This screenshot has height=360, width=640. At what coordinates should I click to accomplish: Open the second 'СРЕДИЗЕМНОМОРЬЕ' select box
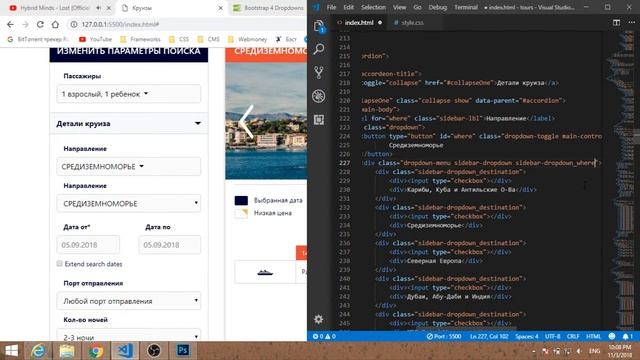pos(129,203)
